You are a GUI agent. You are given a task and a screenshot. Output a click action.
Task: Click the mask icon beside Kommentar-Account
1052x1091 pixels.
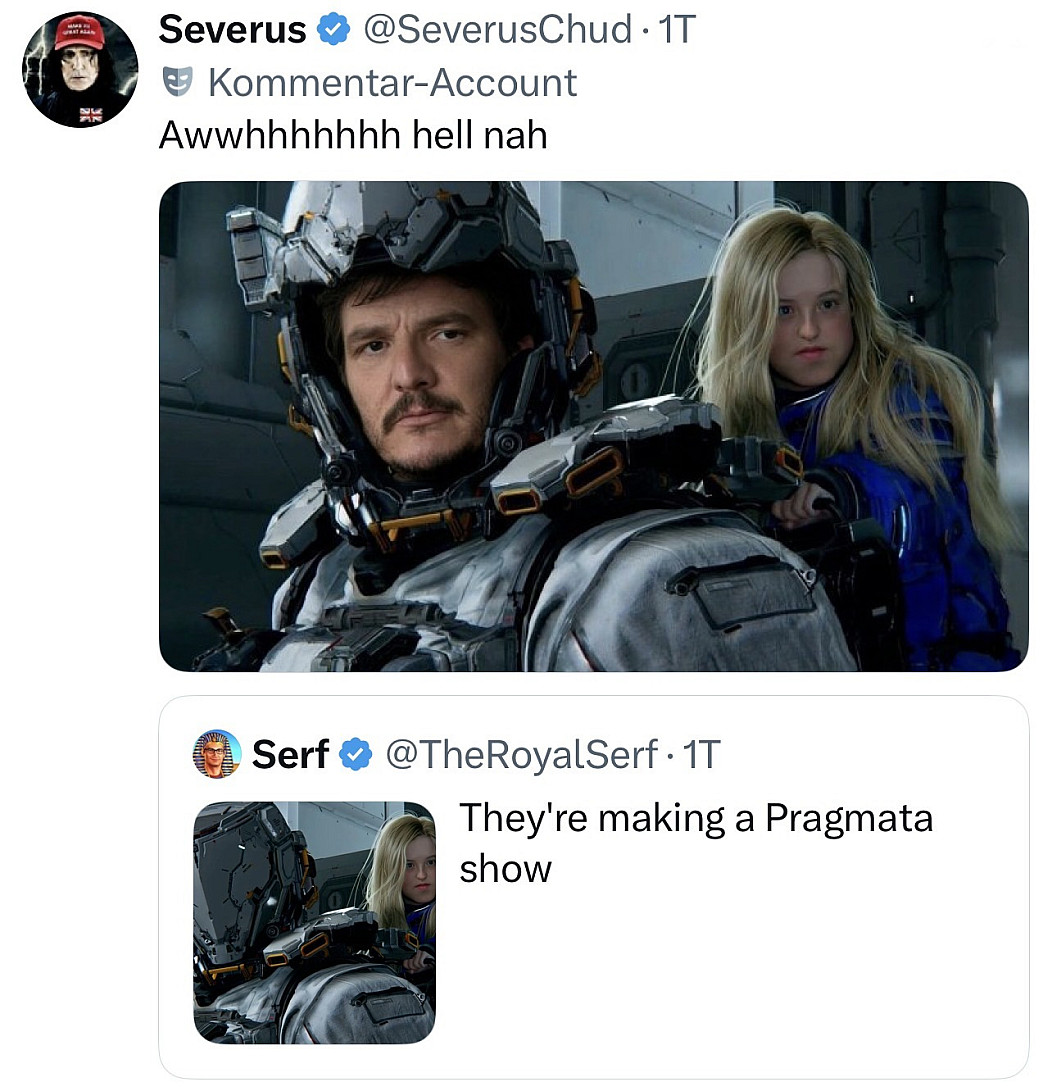177,82
